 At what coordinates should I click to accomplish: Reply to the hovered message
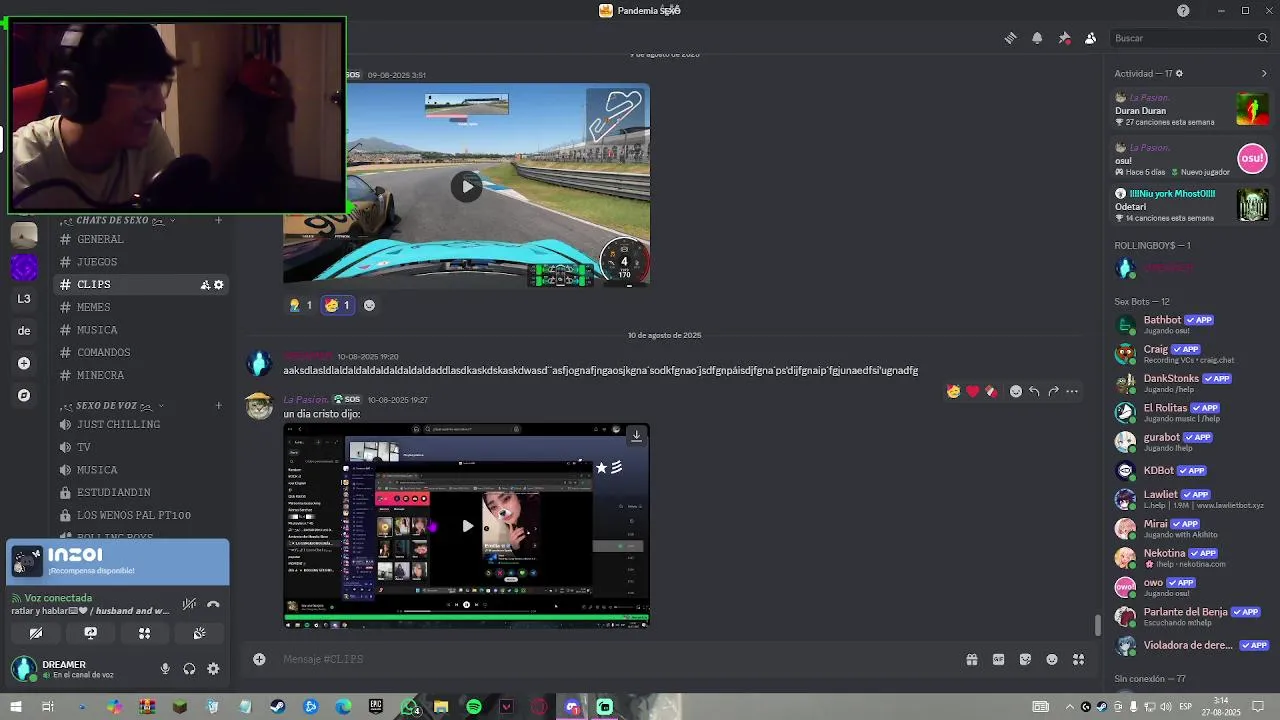1034,391
